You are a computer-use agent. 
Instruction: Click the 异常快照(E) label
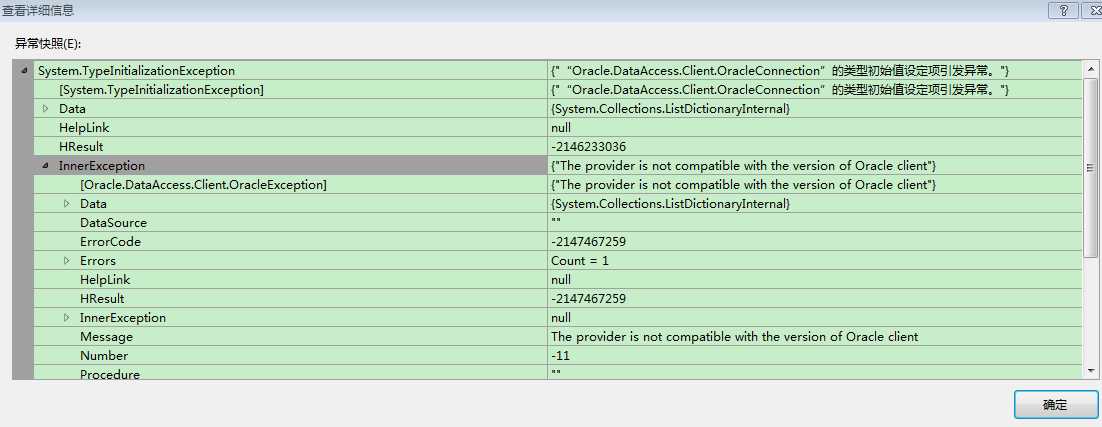pyautogui.click(x=48, y=44)
